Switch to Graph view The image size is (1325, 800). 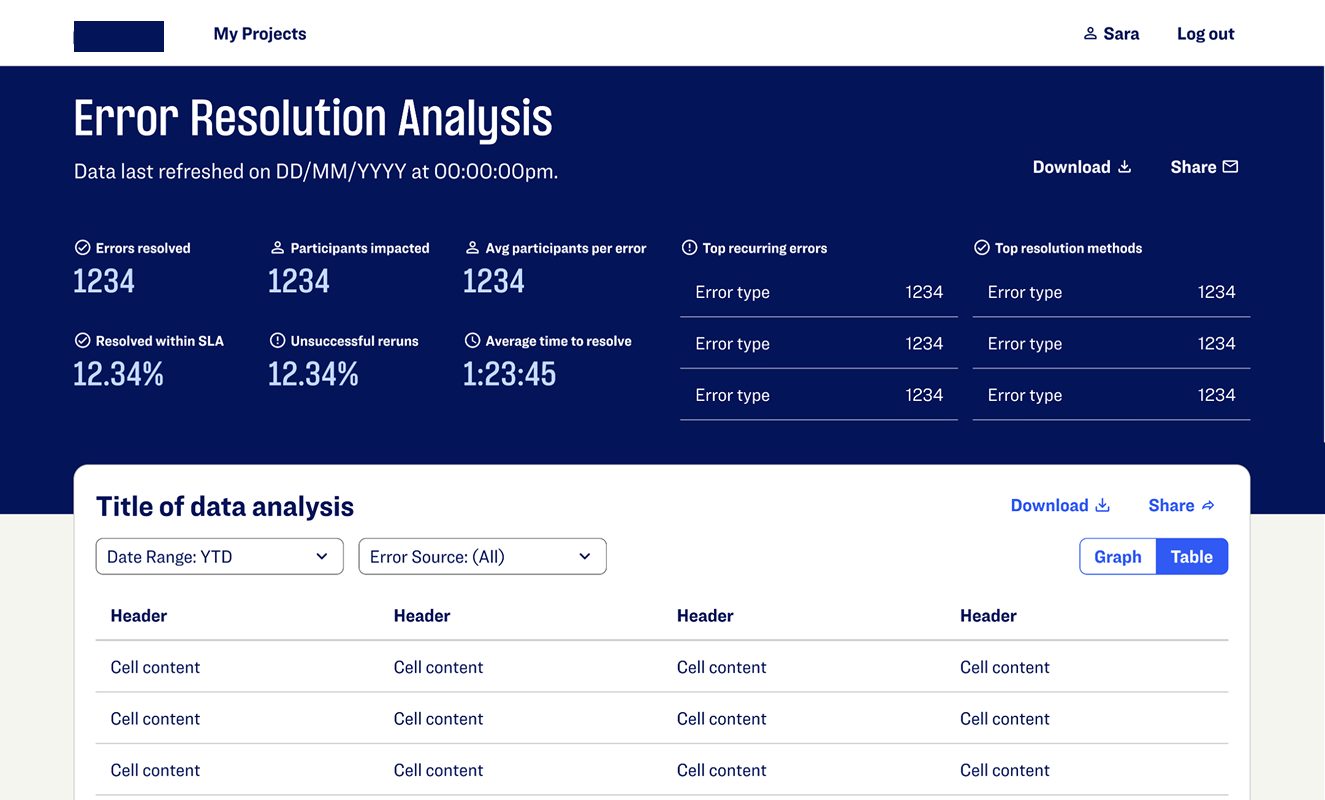tap(1118, 557)
